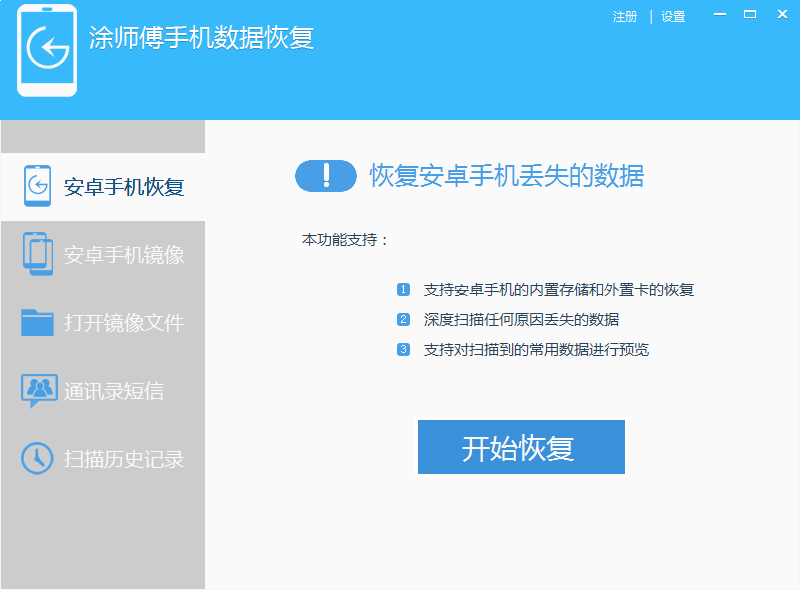Click the text 本功能支持：
This screenshot has width=800, height=590.
pyautogui.click(x=345, y=239)
